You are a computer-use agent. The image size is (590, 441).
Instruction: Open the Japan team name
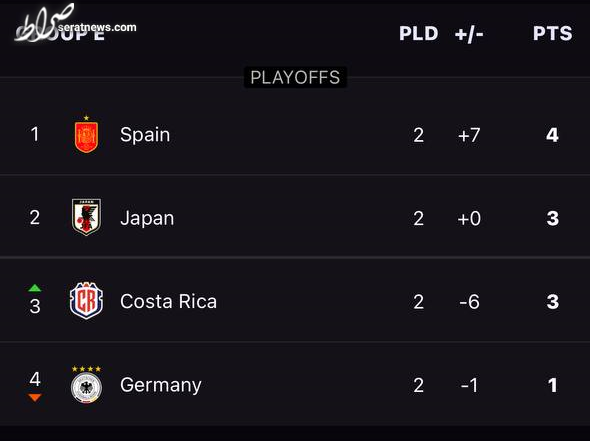(147, 218)
